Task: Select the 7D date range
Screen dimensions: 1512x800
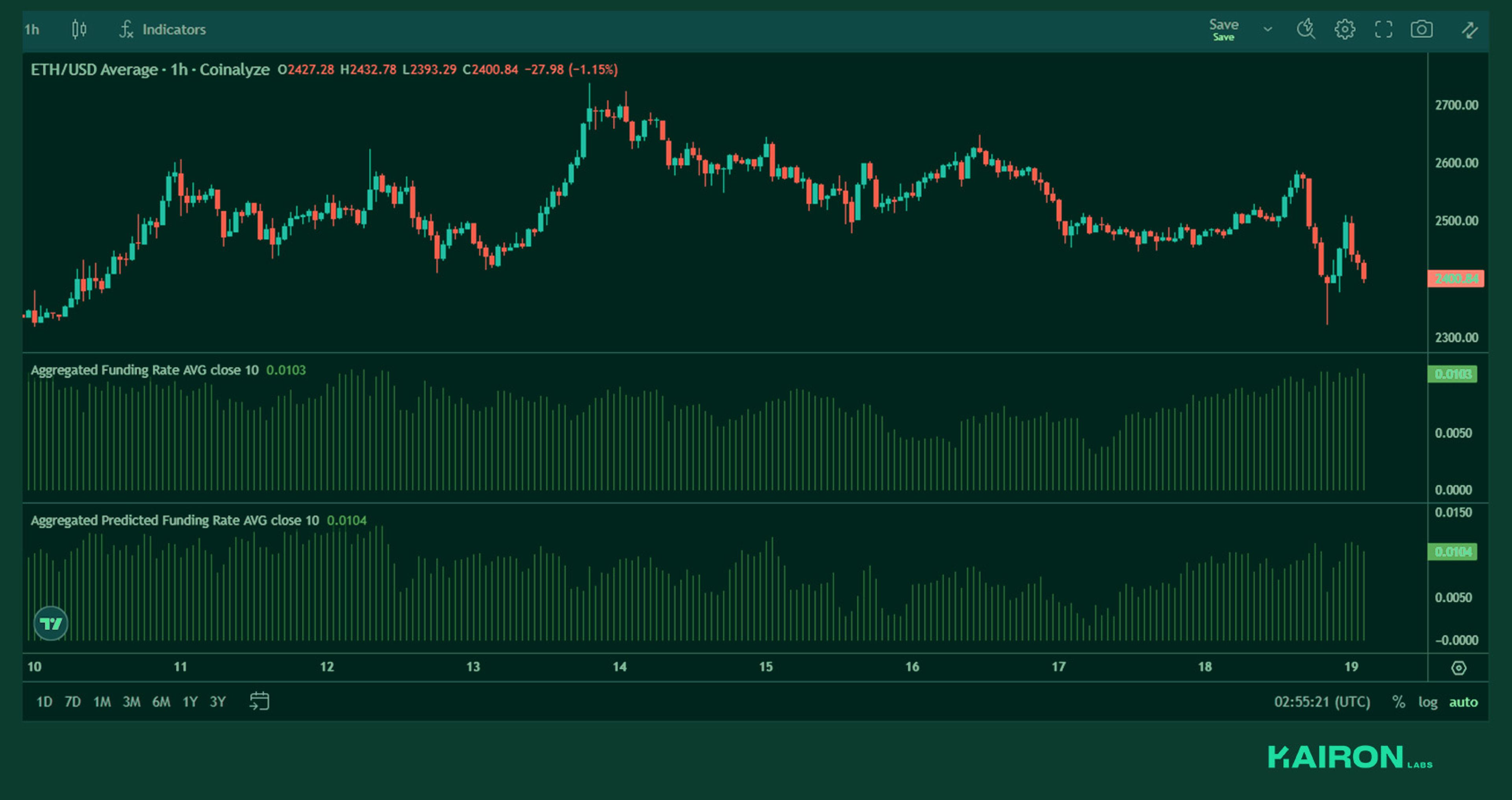Action: pyautogui.click(x=73, y=702)
